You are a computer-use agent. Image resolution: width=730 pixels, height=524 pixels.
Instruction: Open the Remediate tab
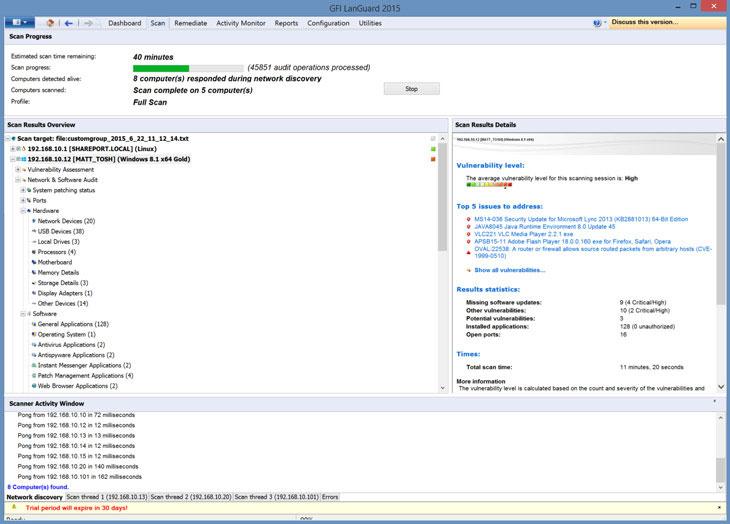190,23
